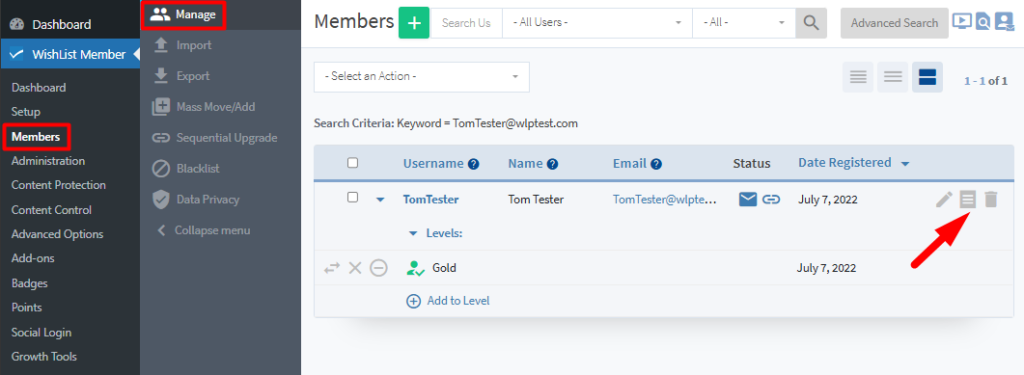Open the Select an Action dropdown

422,77
